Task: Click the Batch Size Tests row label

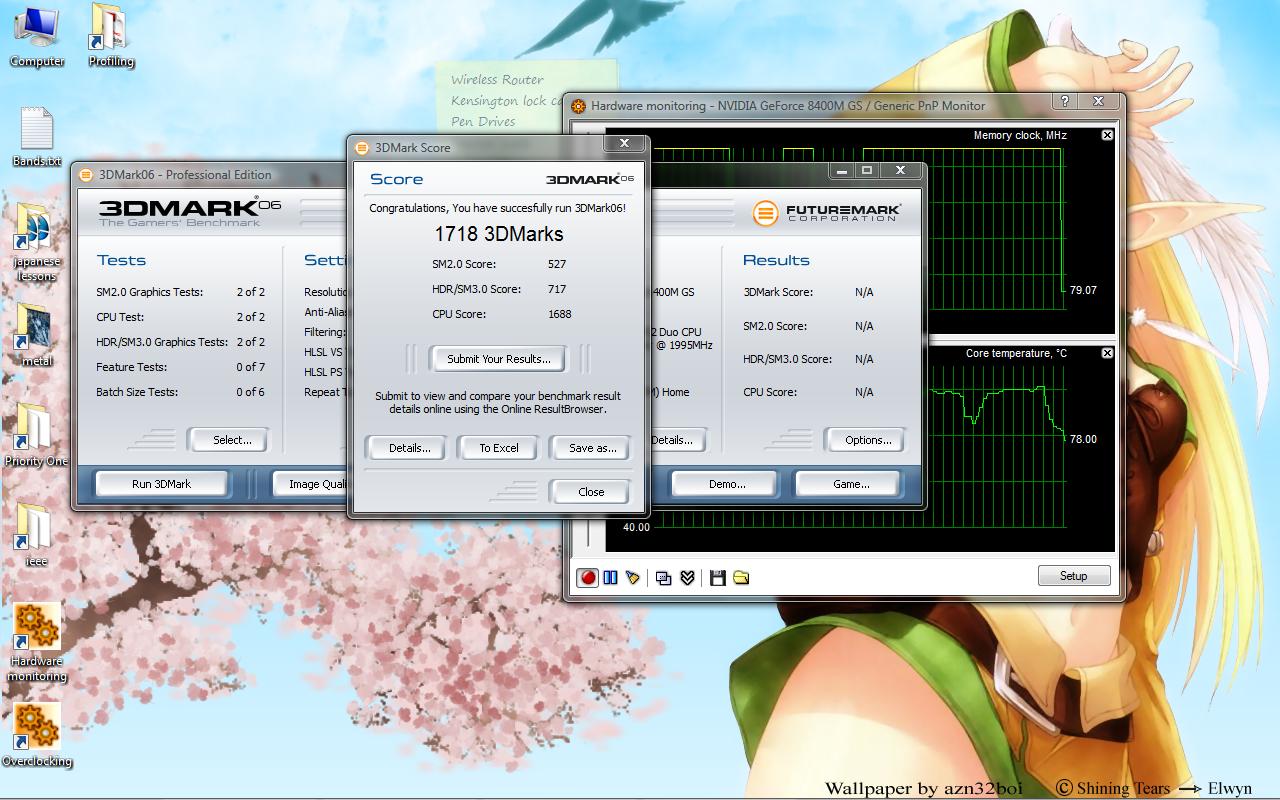Action: [x=137, y=392]
